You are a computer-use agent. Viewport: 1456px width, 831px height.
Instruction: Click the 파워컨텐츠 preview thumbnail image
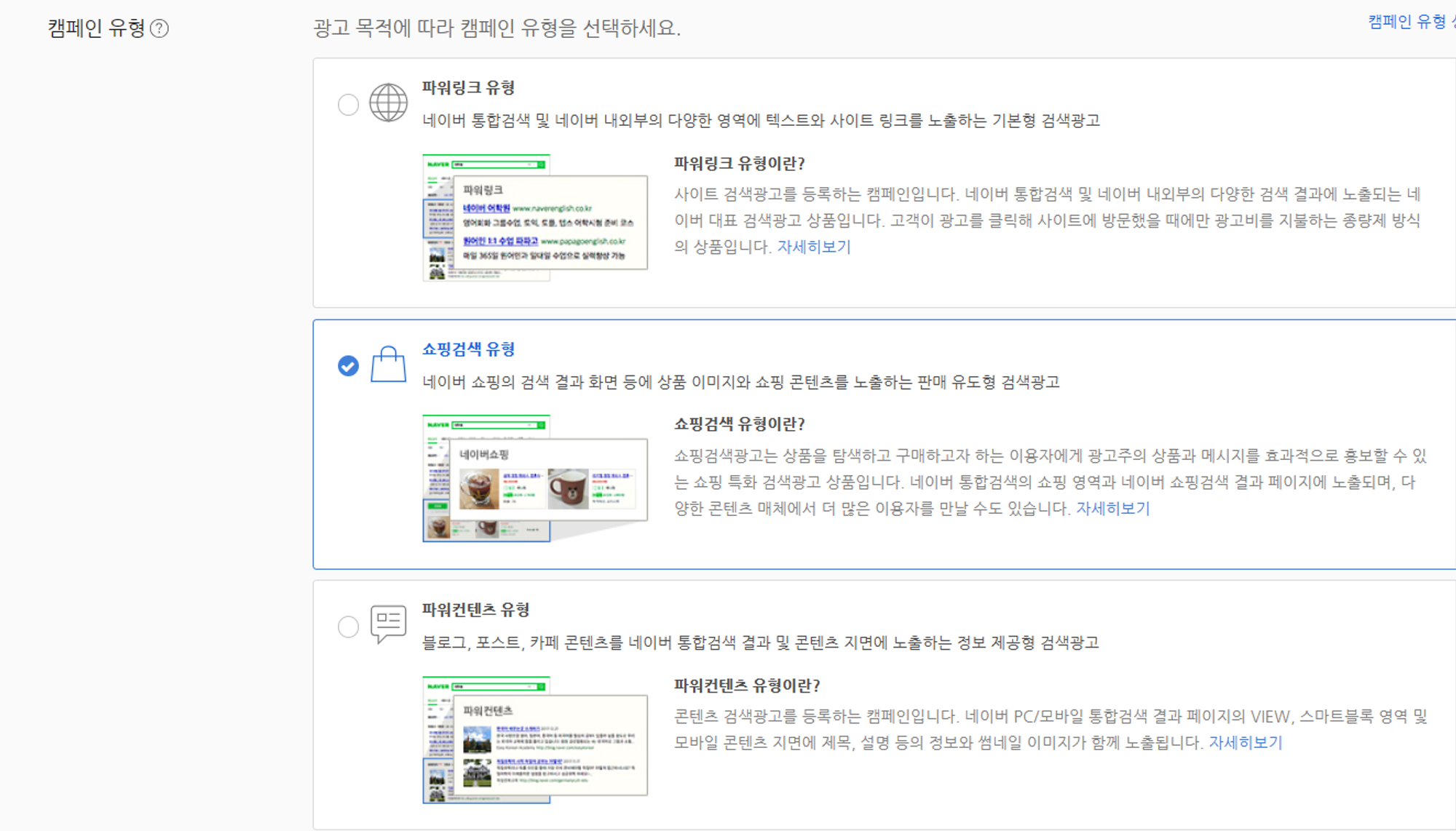535,739
